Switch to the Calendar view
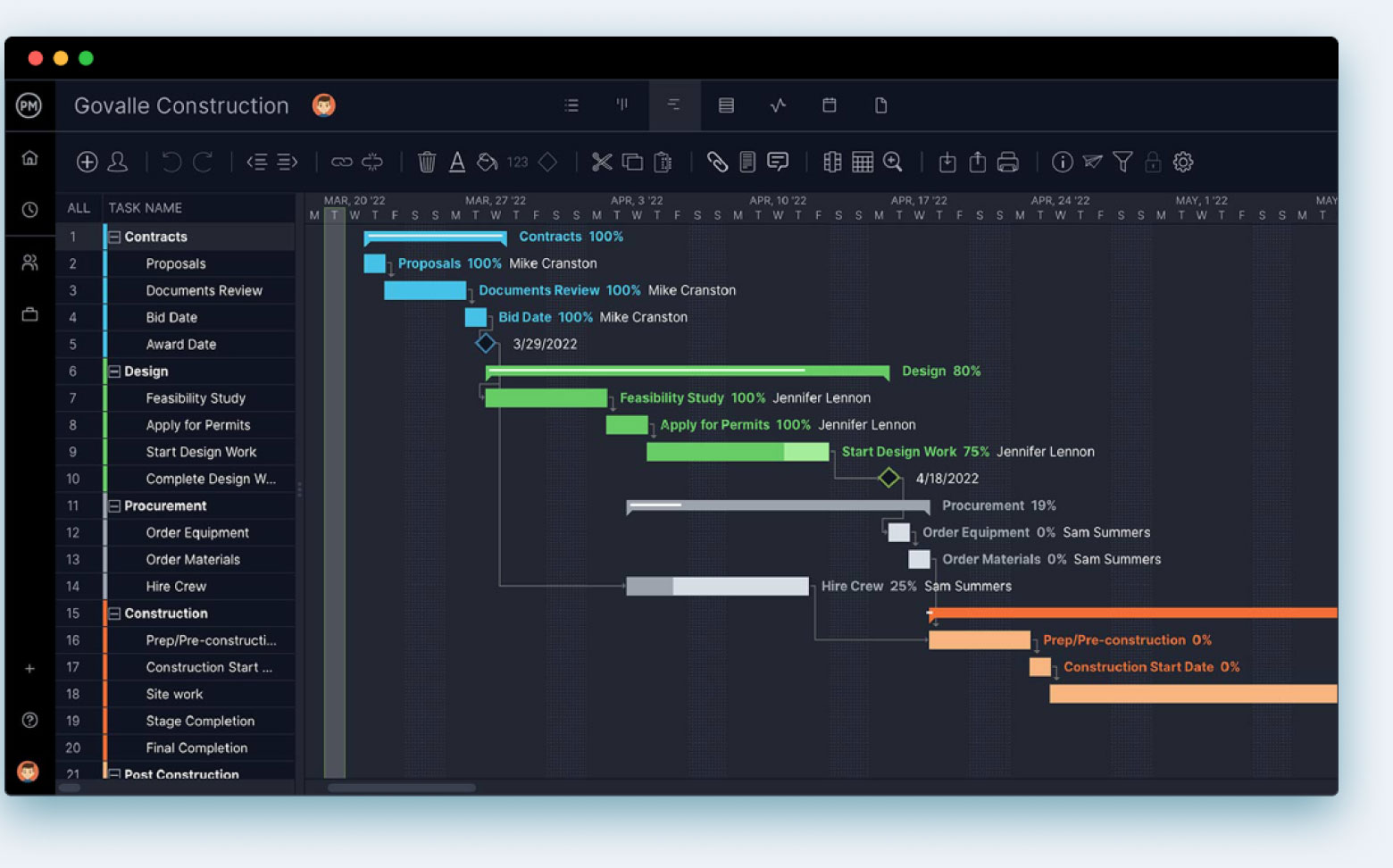Screen dimensions: 1393x868 tap(829, 104)
